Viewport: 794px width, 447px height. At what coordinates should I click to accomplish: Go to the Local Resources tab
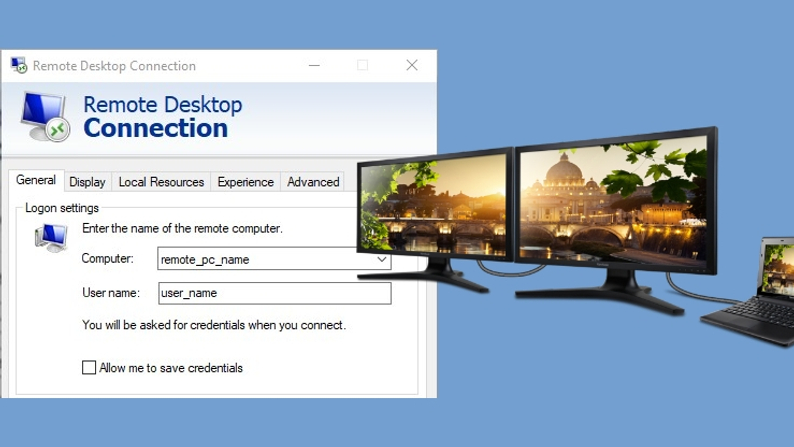[x=161, y=182]
